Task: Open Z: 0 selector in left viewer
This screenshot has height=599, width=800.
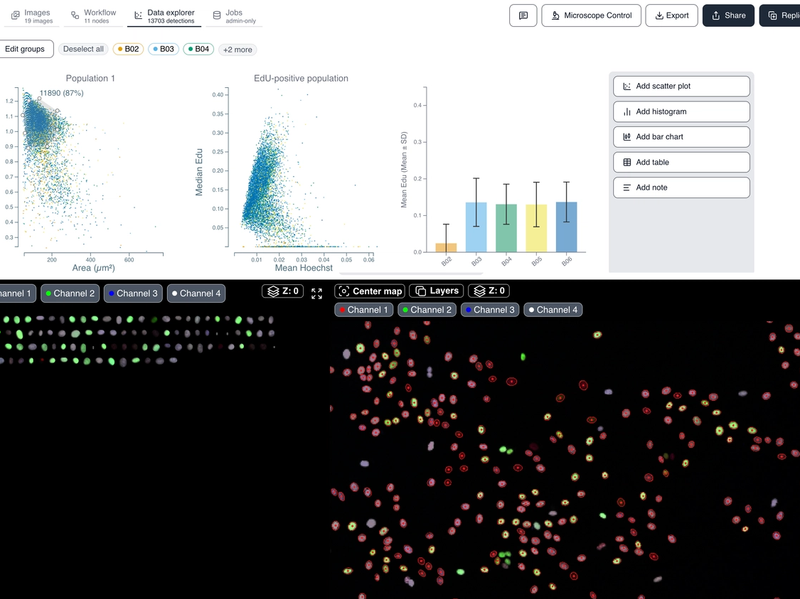Action: click(283, 291)
